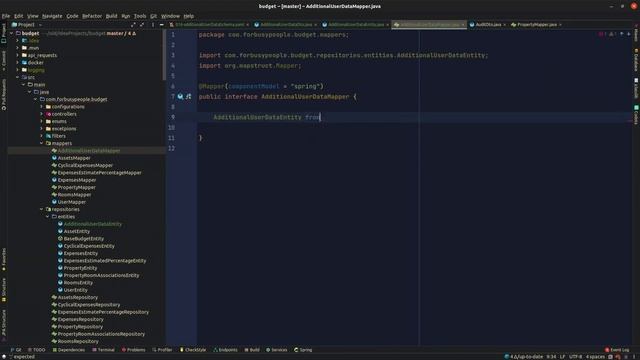Screen dimensions: 640x360
Task: Jump to previous highlighted error arrow
Action: [621, 34]
